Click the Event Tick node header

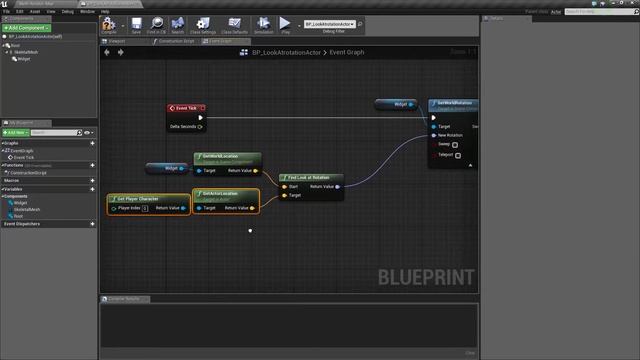pos(186,108)
